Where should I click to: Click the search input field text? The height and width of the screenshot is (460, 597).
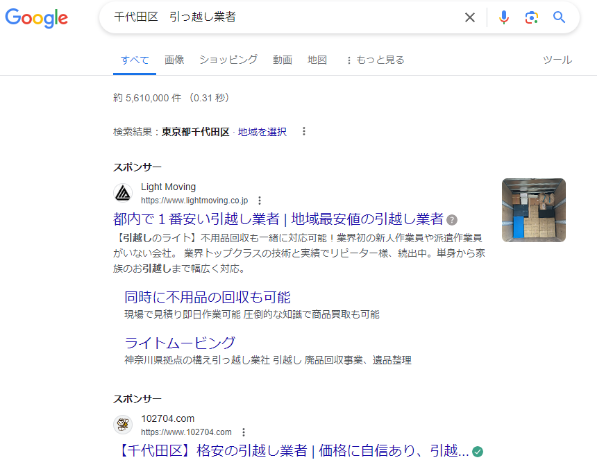pyautogui.click(x=175, y=17)
